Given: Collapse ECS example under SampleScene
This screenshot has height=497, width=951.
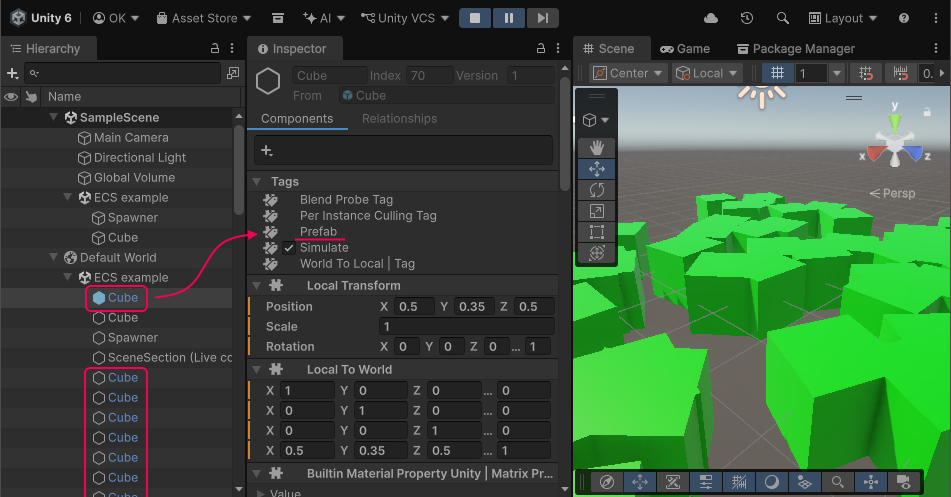Looking at the screenshot, I should point(67,197).
